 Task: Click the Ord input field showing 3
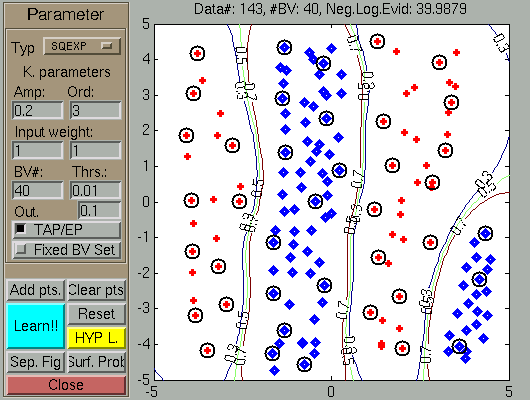[95, 110]
